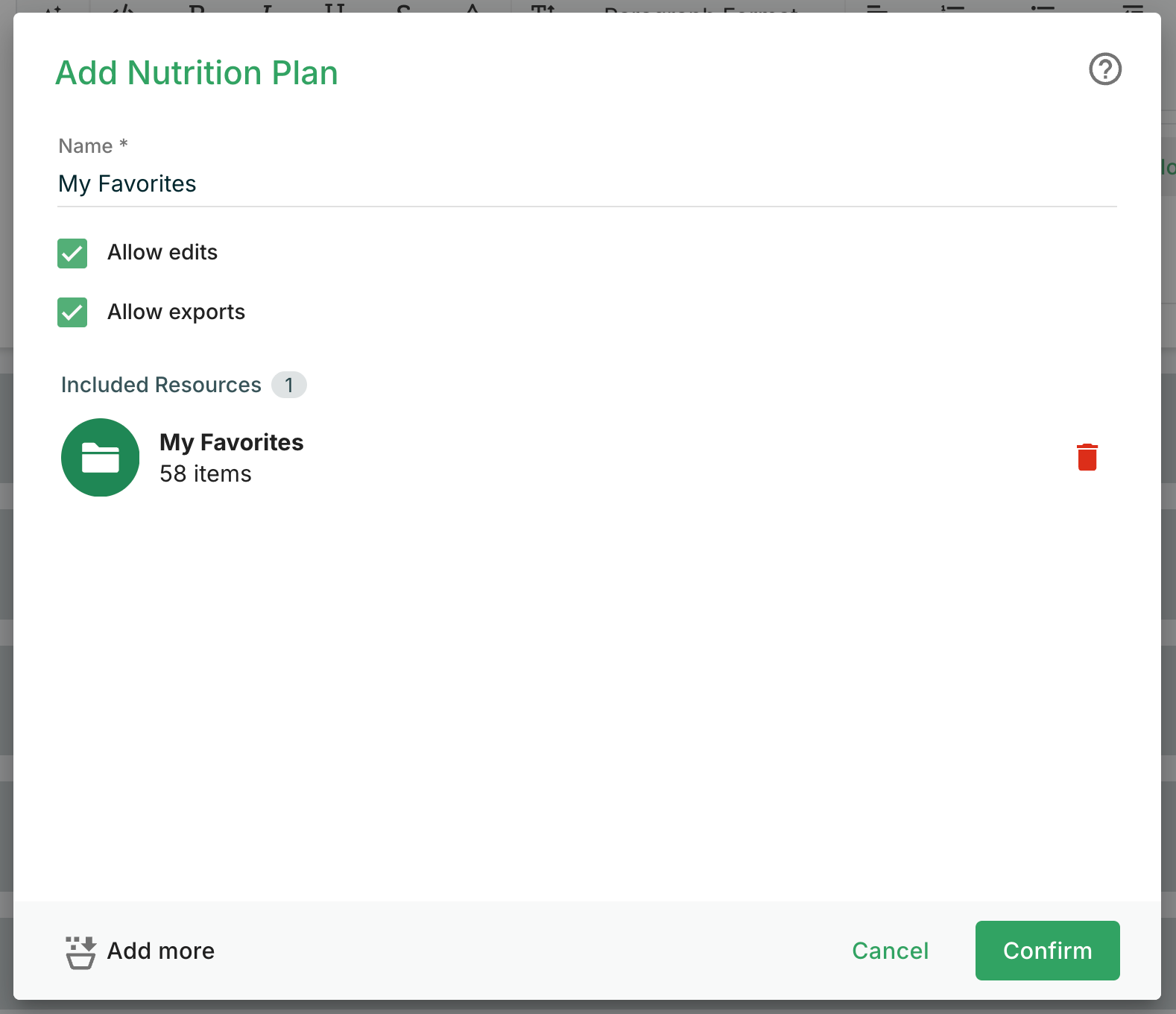Click the Add more text button
1176x1014 pixels.
pyautogui.click(x=161, y=951)
